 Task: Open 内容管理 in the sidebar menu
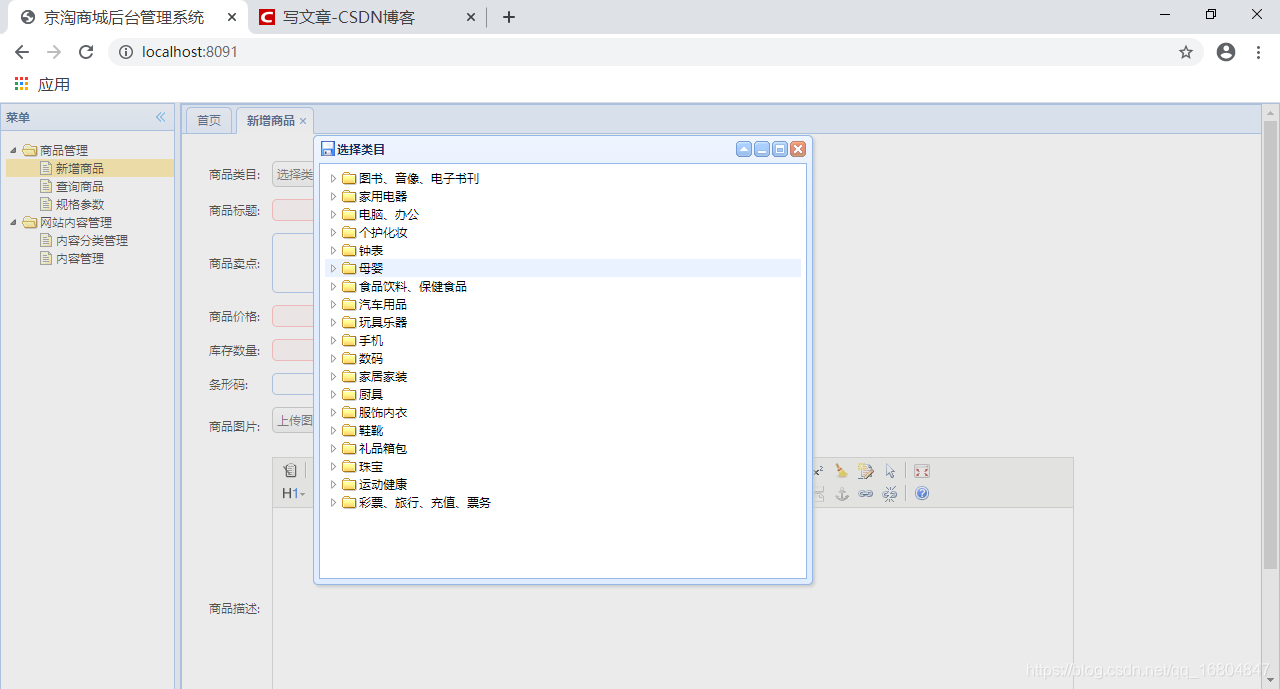tap(80, 259)
